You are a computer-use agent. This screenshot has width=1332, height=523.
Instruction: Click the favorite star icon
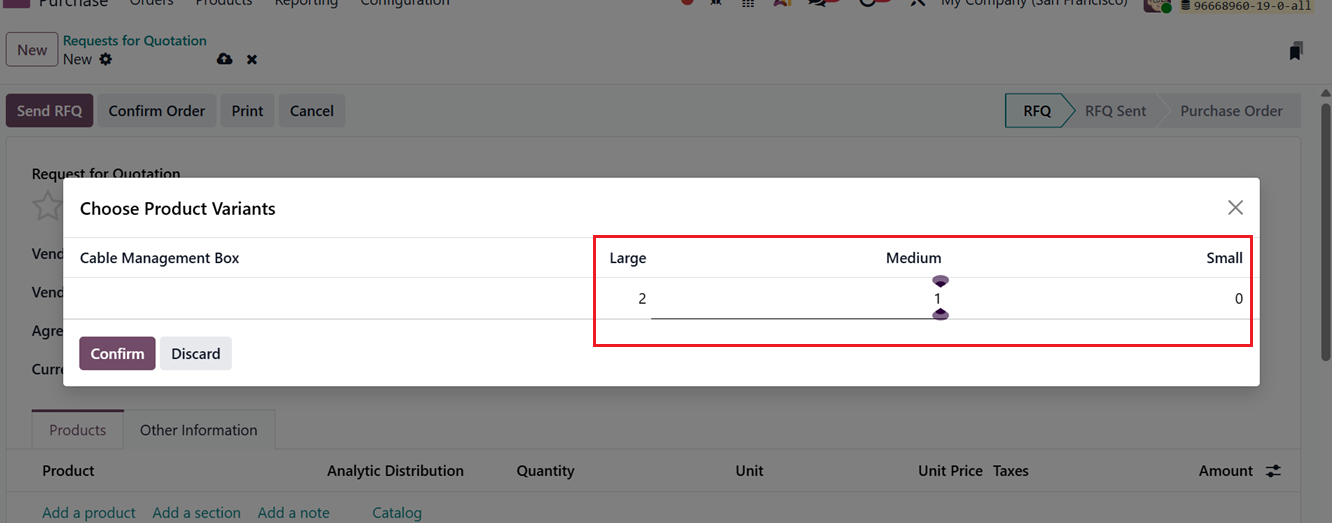tap(47, 206)
